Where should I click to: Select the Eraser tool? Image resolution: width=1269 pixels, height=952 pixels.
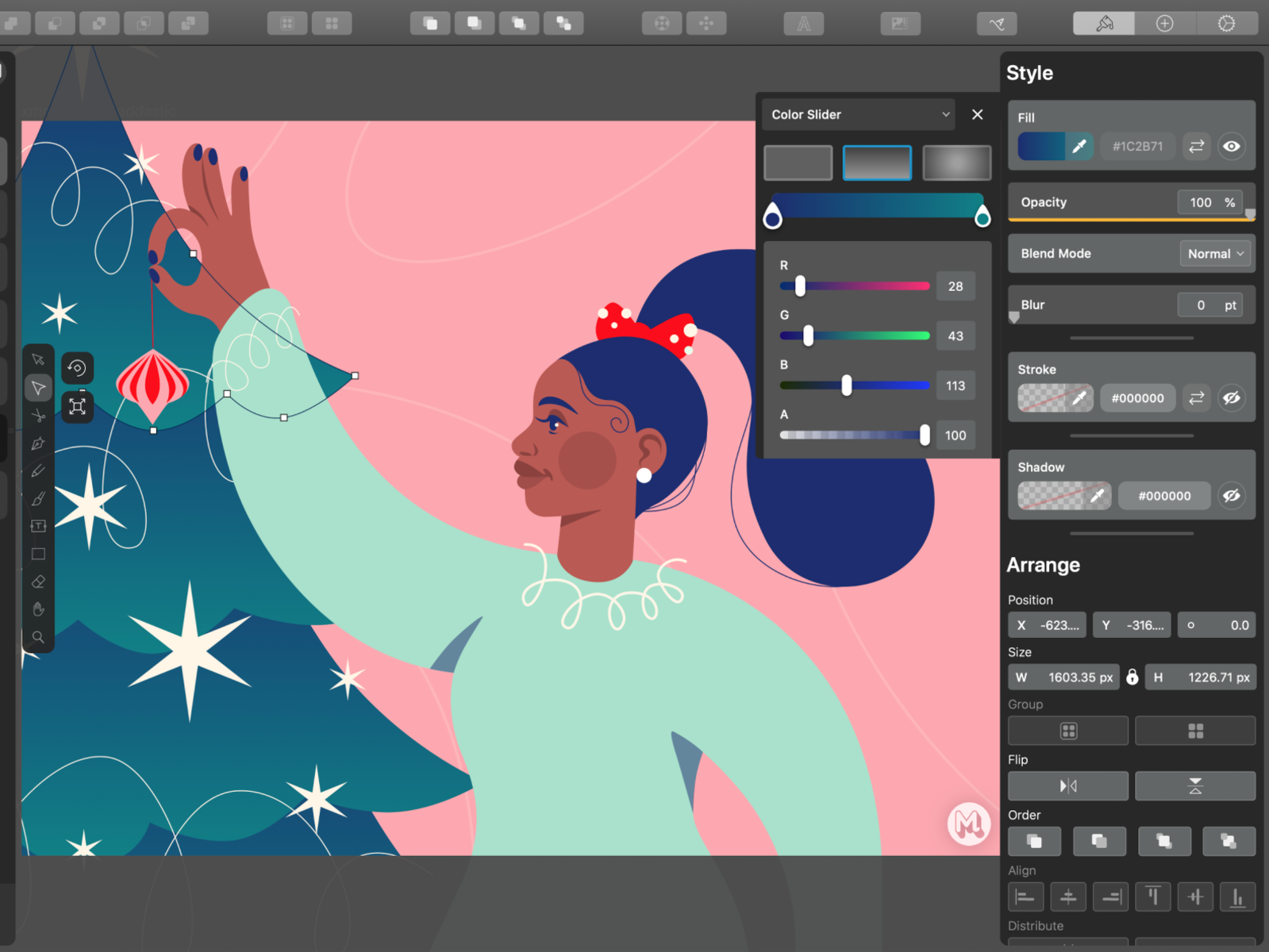38,582
